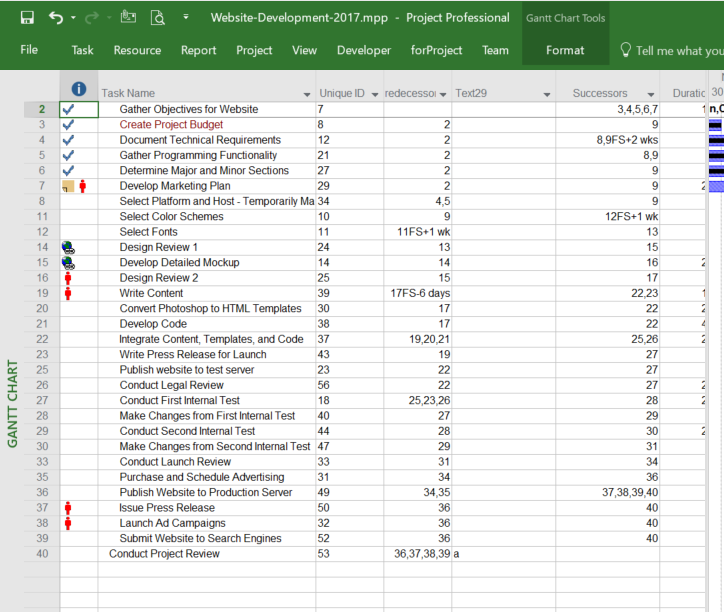Customize Quick Access Toolbar dropdown arrow

(186, 17)
